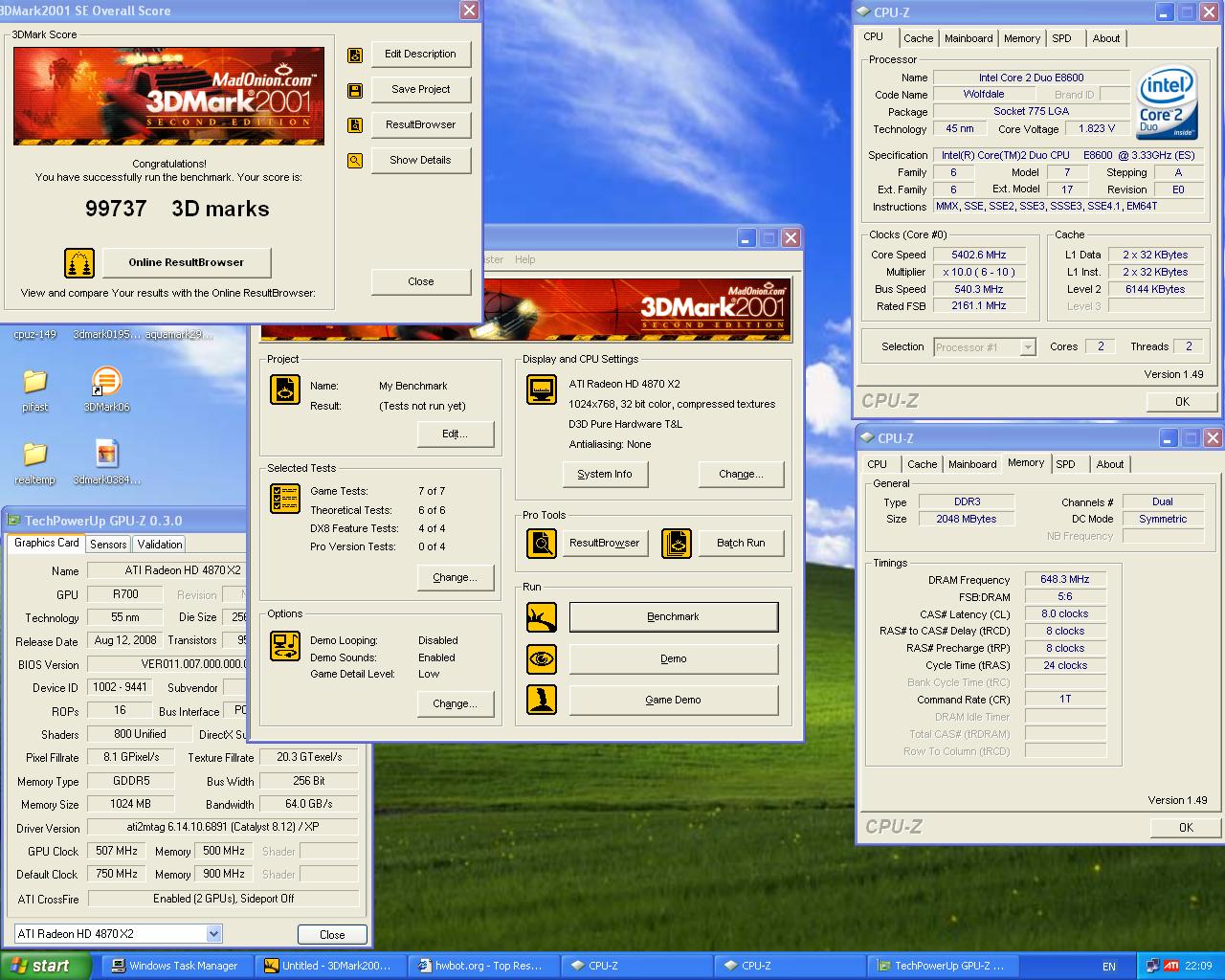Click the Project icon in 3DMark
The height and width of the screenshot is (980, 1225).
(285, 390)
